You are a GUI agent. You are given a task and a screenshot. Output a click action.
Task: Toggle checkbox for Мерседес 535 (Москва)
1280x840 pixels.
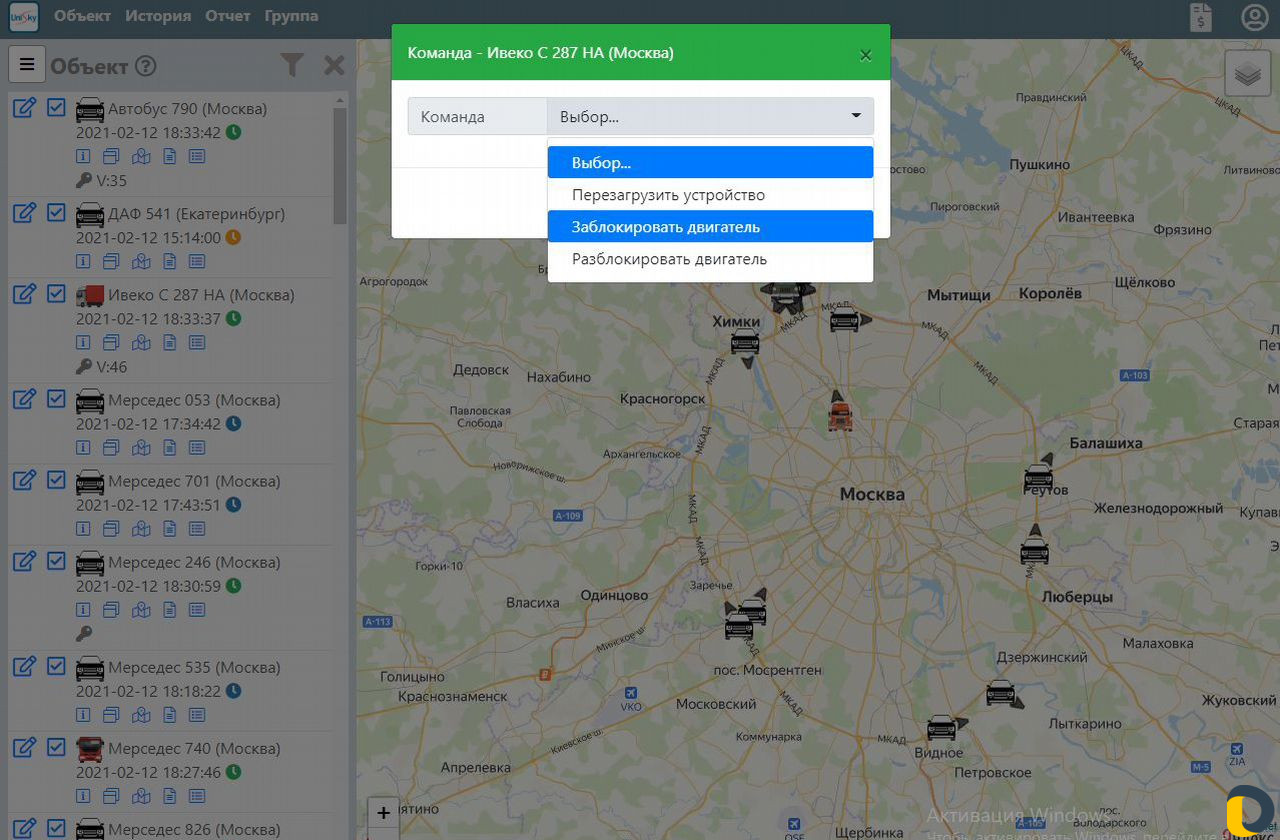pyautogui.click(x=56, y=665)
